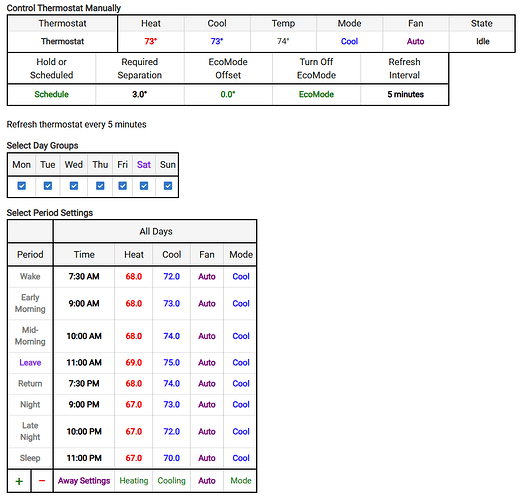Image resolution: width=525 pixels, height=500 pixels.
Task: Edit the Wake period 7:30 AM time
Action: coord(84,276)
